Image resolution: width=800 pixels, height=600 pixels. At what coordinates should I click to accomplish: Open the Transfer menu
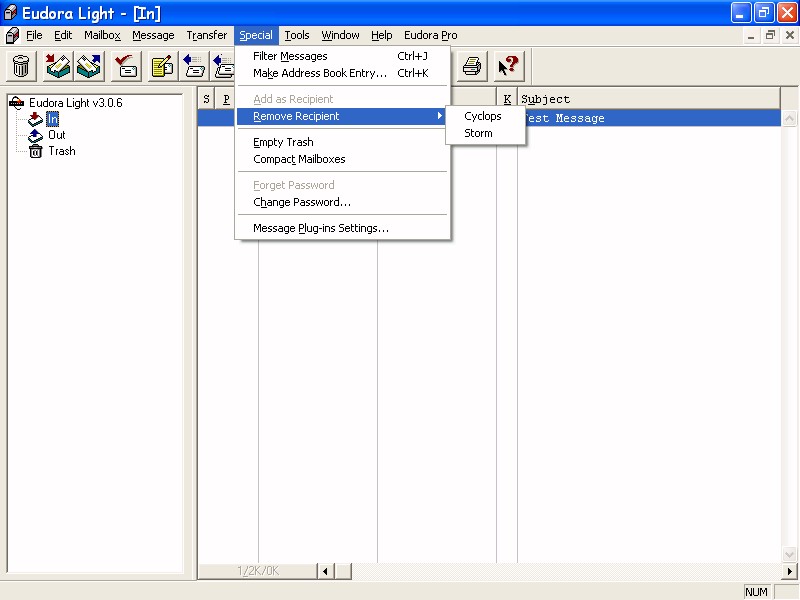tap(207, 35)
